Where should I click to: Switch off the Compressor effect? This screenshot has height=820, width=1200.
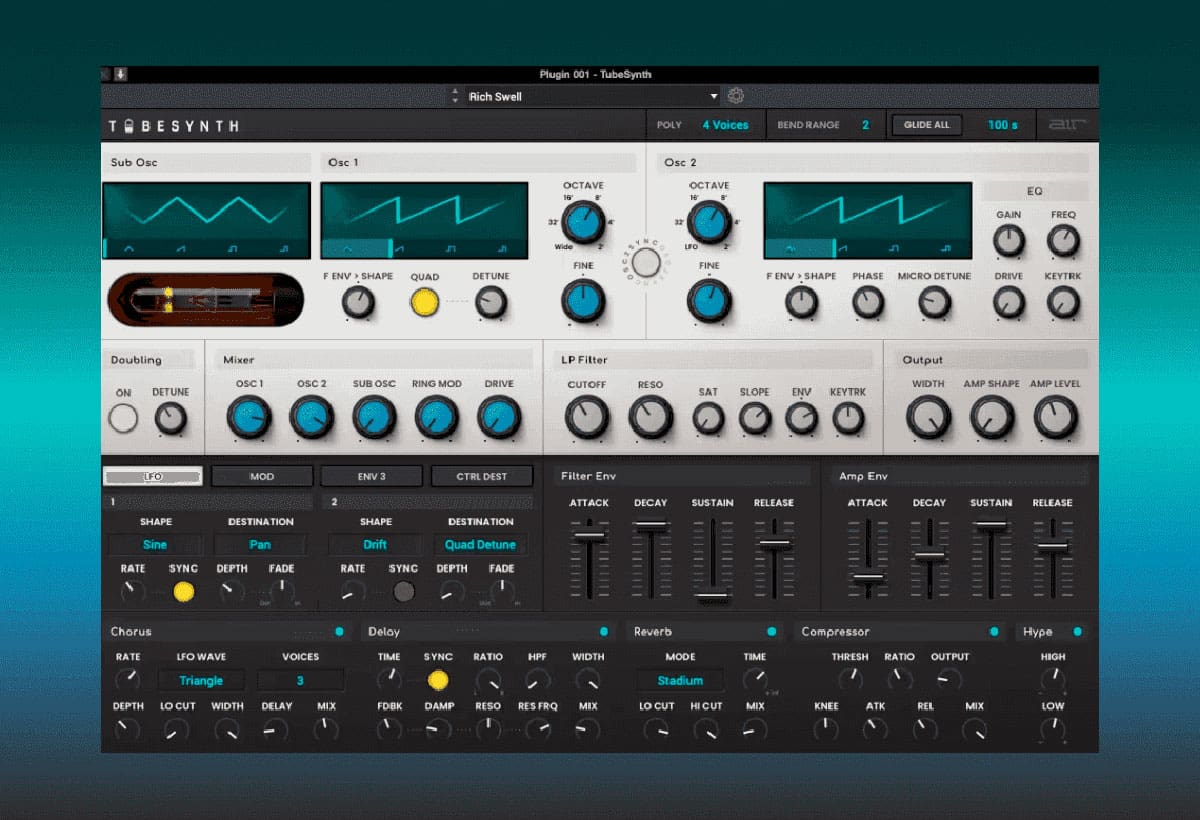pyautogui.click(x=993, y=632)
